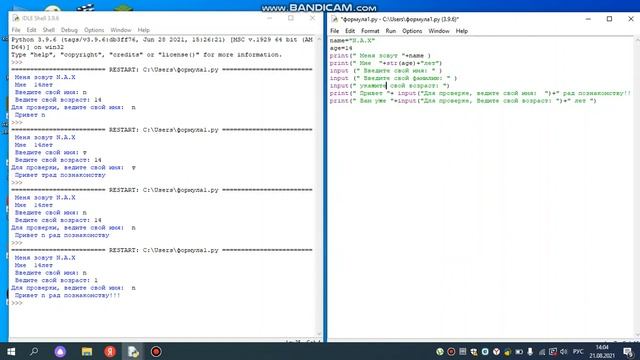Image resolution: width=640 pixels, height=360 pixels.
Task: Click the формула1.py editor title bar icon
Action: tap(334, 19)
